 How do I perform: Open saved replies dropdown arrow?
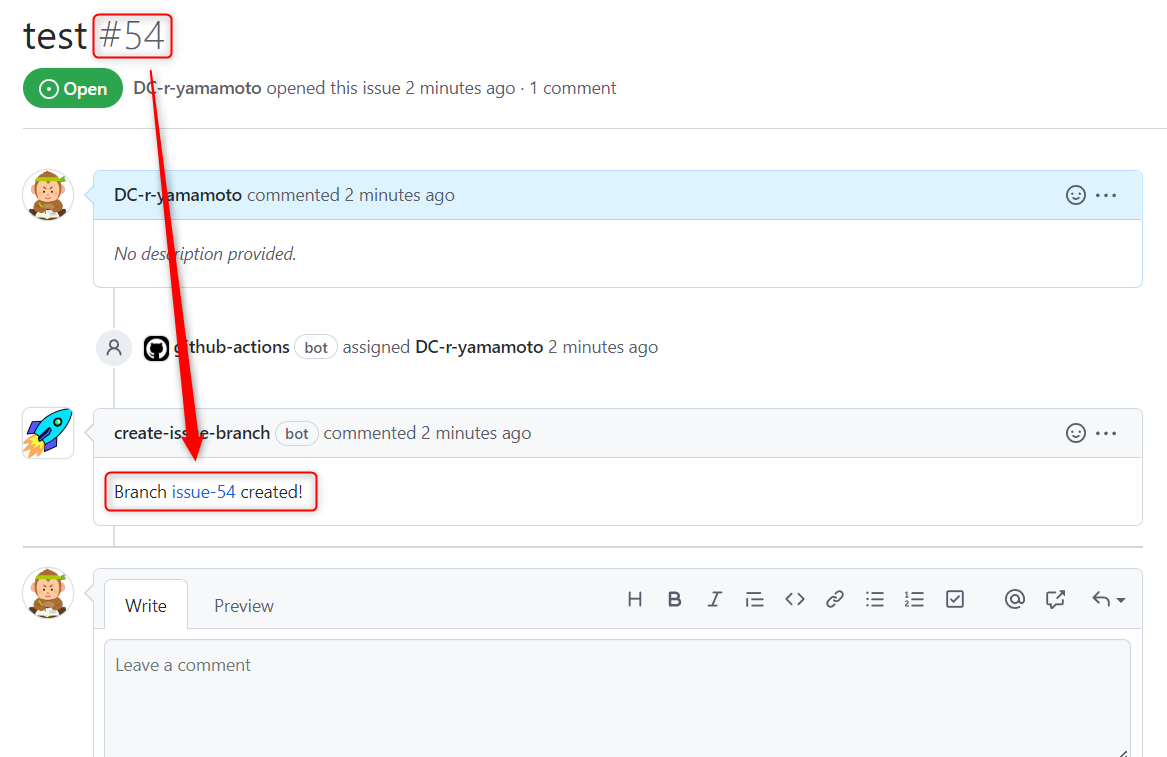(x=1109, y=599)
